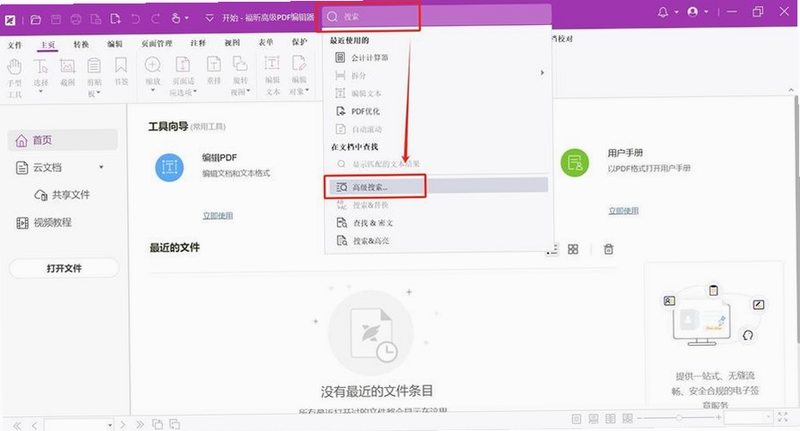Click the 重排 reflow tool
800x431 pixels.
pos(214,70)
